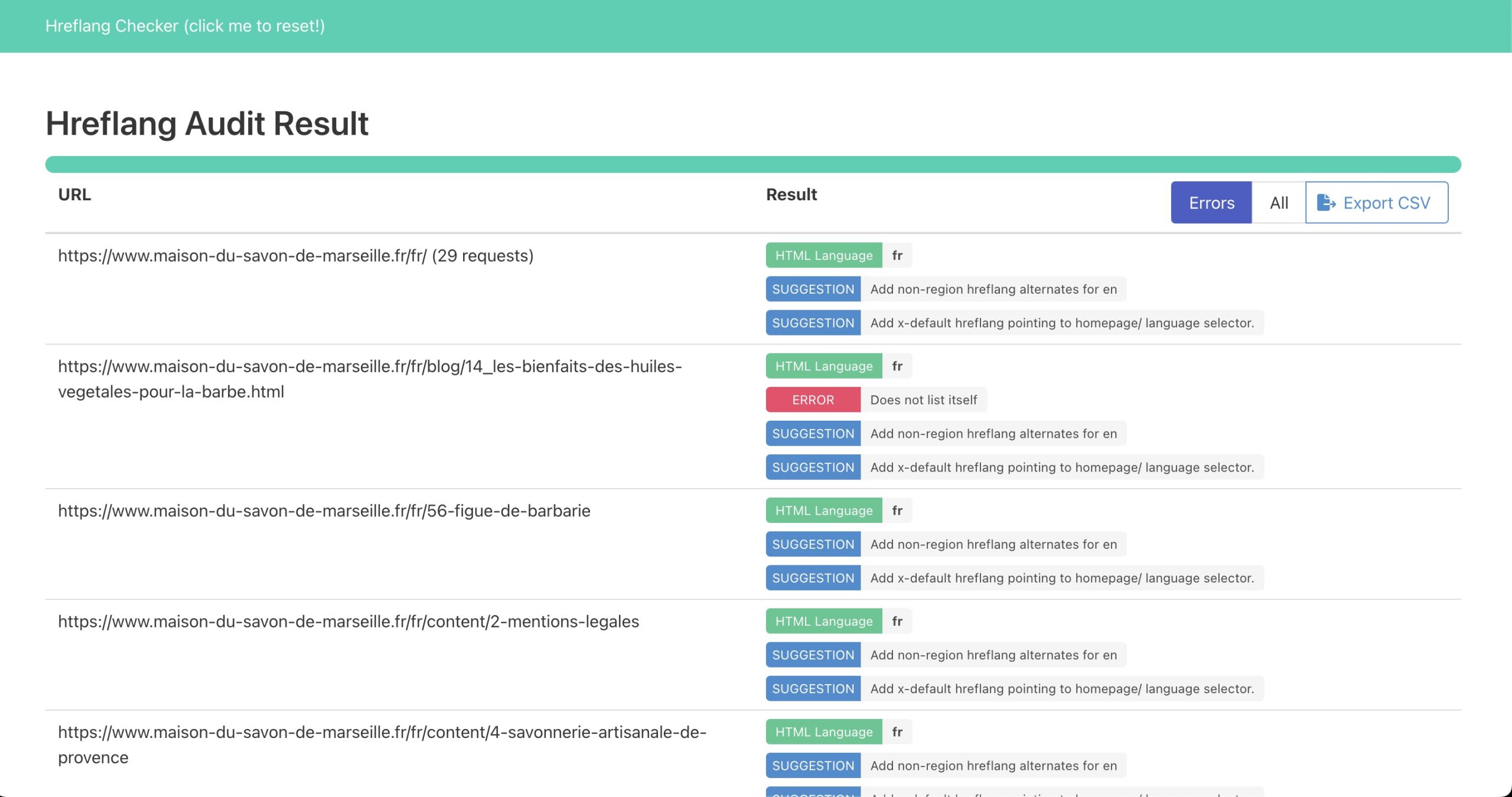This screenshot has width=1512, height=797.
Task: Export the audit results as CSV
Action: 1377,203
